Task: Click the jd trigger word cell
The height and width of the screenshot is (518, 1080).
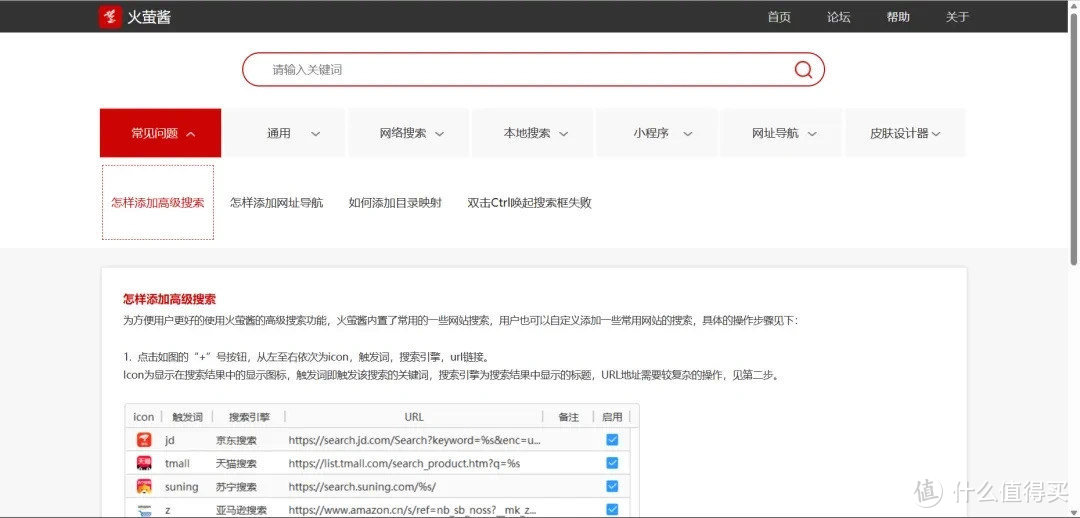Action: tap(170, 440)
